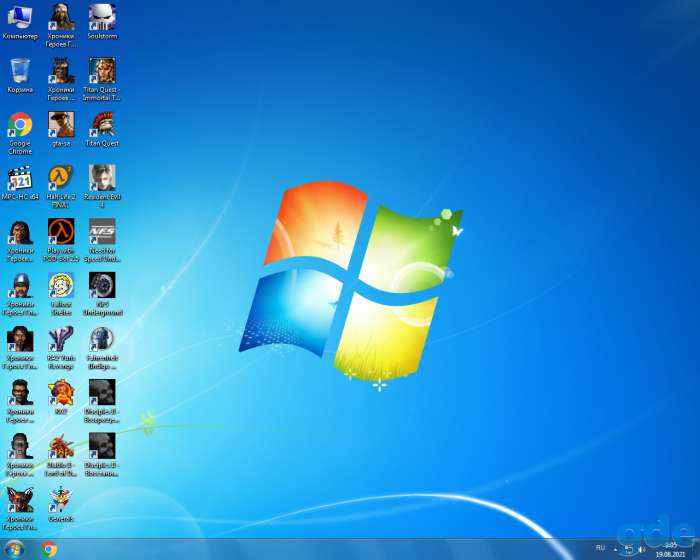Select the Half-Life 2 FINAL shortcut
This screenshot has width=700, height=560.
[61, 187]
